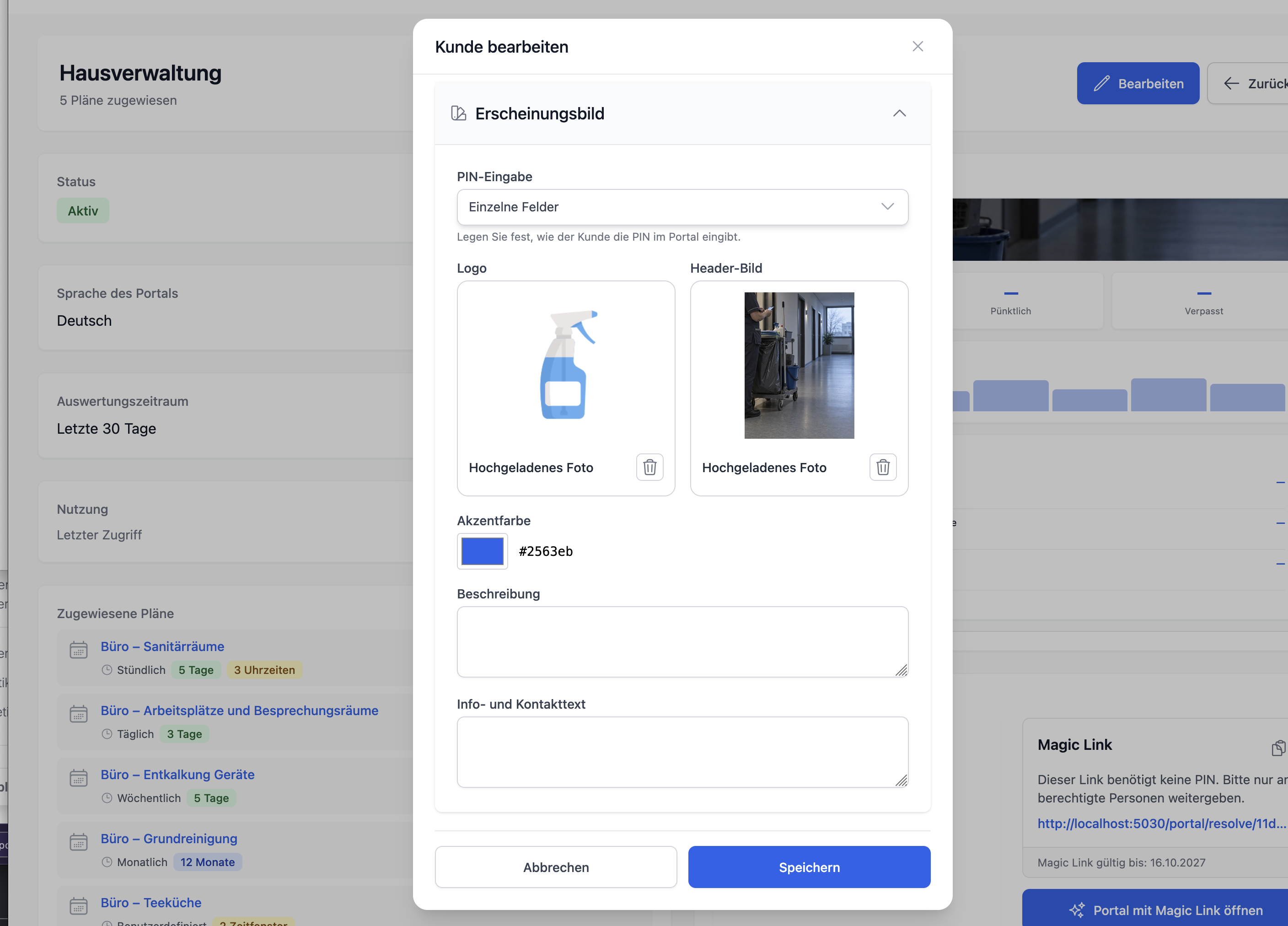Click the Verpasst statistic card

coord(1199,301)
